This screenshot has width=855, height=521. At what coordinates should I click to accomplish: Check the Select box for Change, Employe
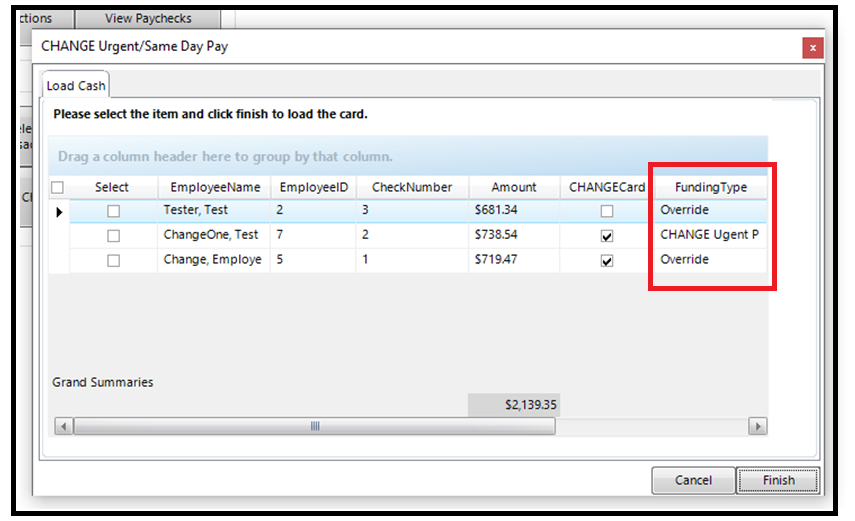click(x=113, y=261)
